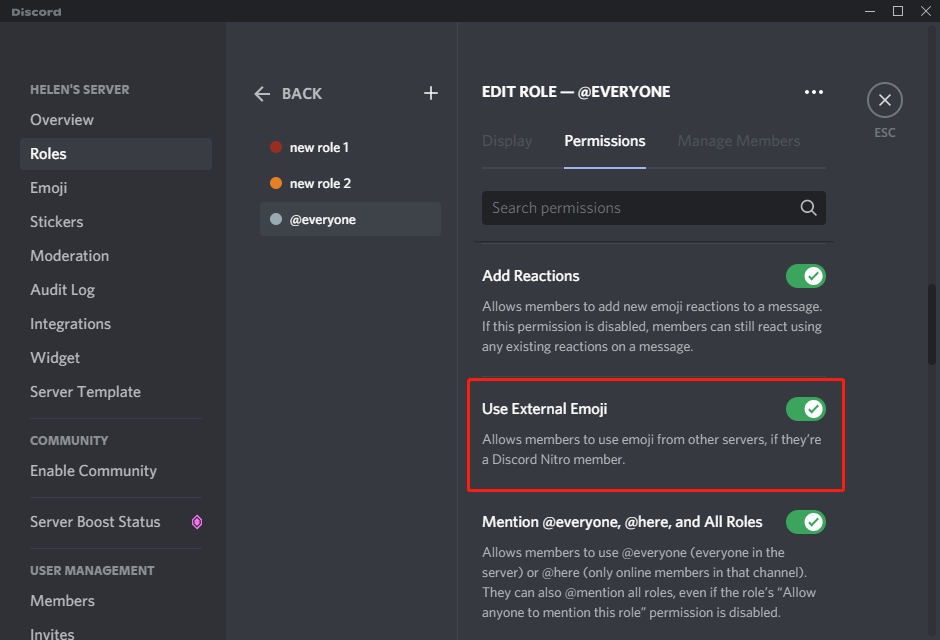940x640 pixels.
Task: Disable Mention @everyone, @here, and All Roles
Action: coord(805,521)
